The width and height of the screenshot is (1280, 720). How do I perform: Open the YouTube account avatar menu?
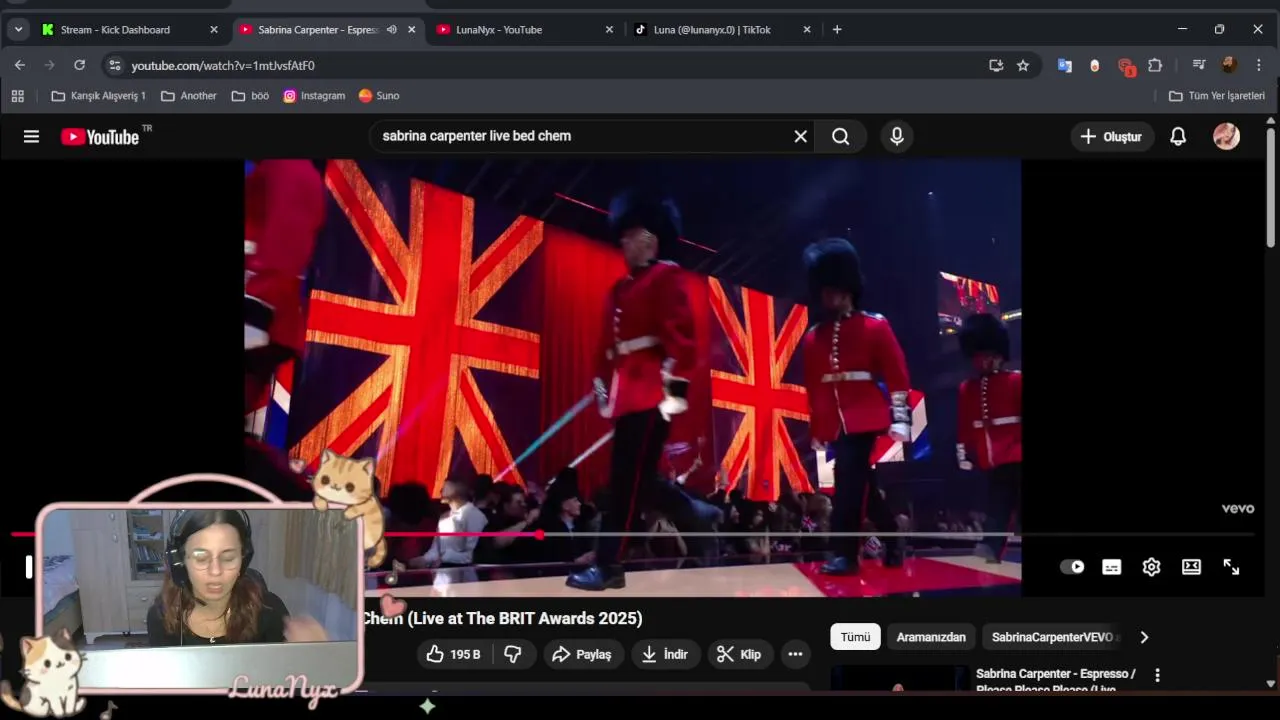pos(1226,137)
